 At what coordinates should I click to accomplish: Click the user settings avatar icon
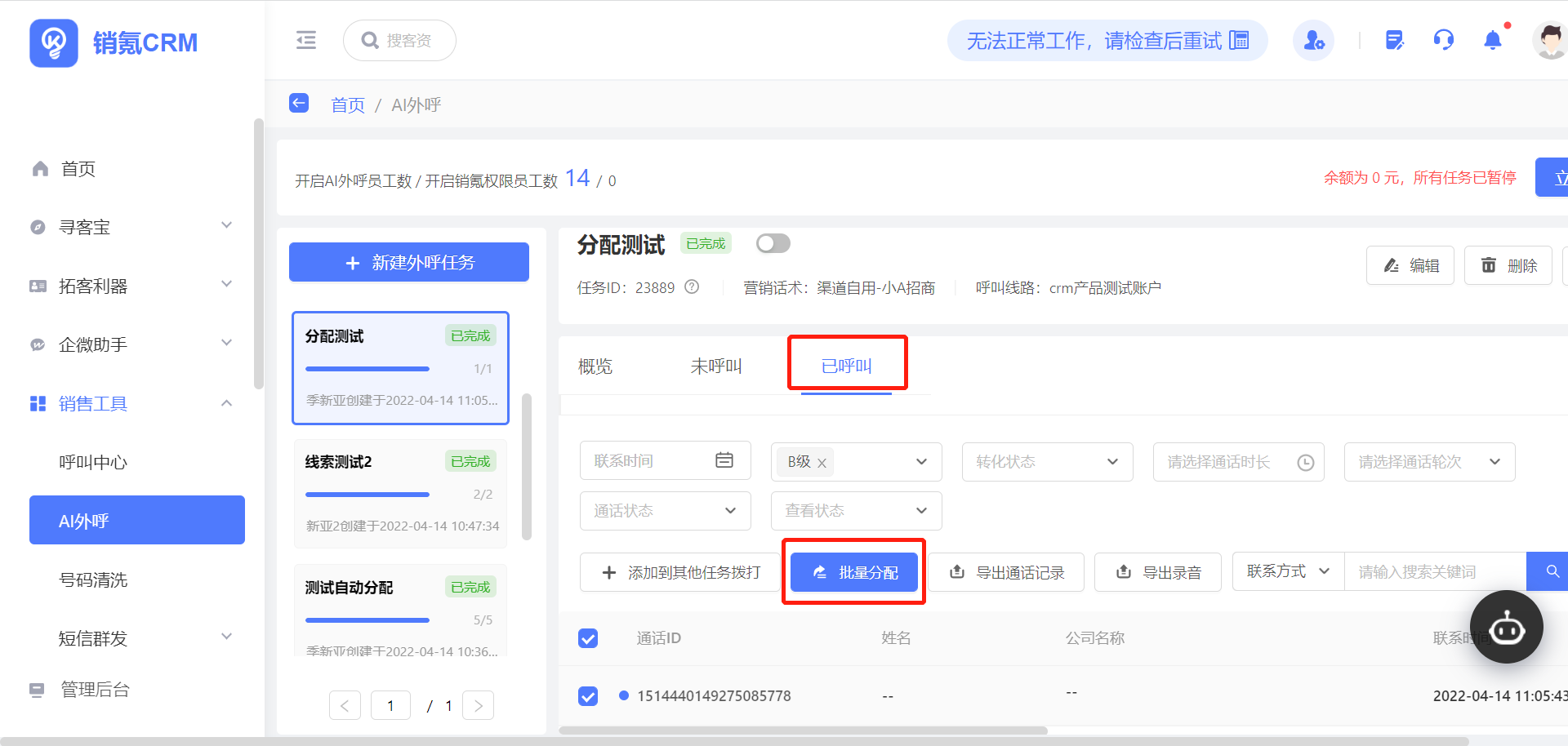pyautogui.click(x=1313, y=40)
